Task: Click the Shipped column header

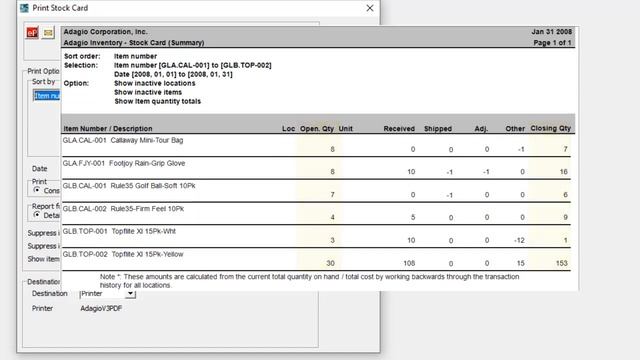Action: [x=438, y=129]
